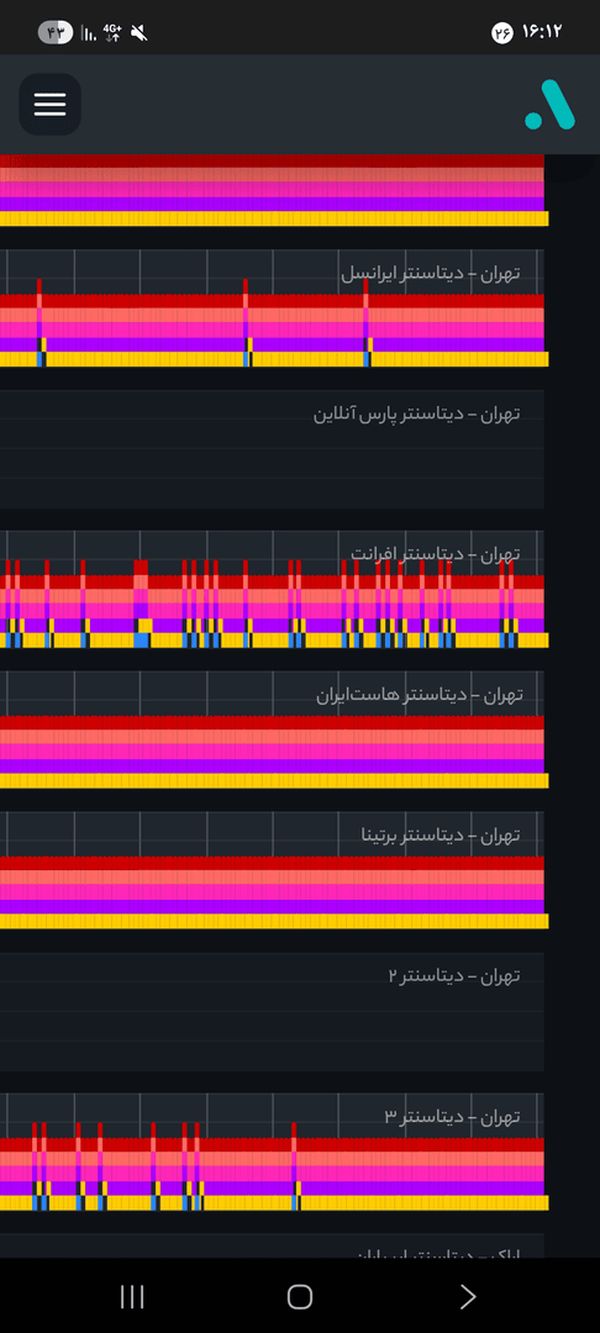This screenshot has height=1333, width=600.
Task: Select label تهران - دیتاسنتر برتینا
Action: tap(441, 834)
